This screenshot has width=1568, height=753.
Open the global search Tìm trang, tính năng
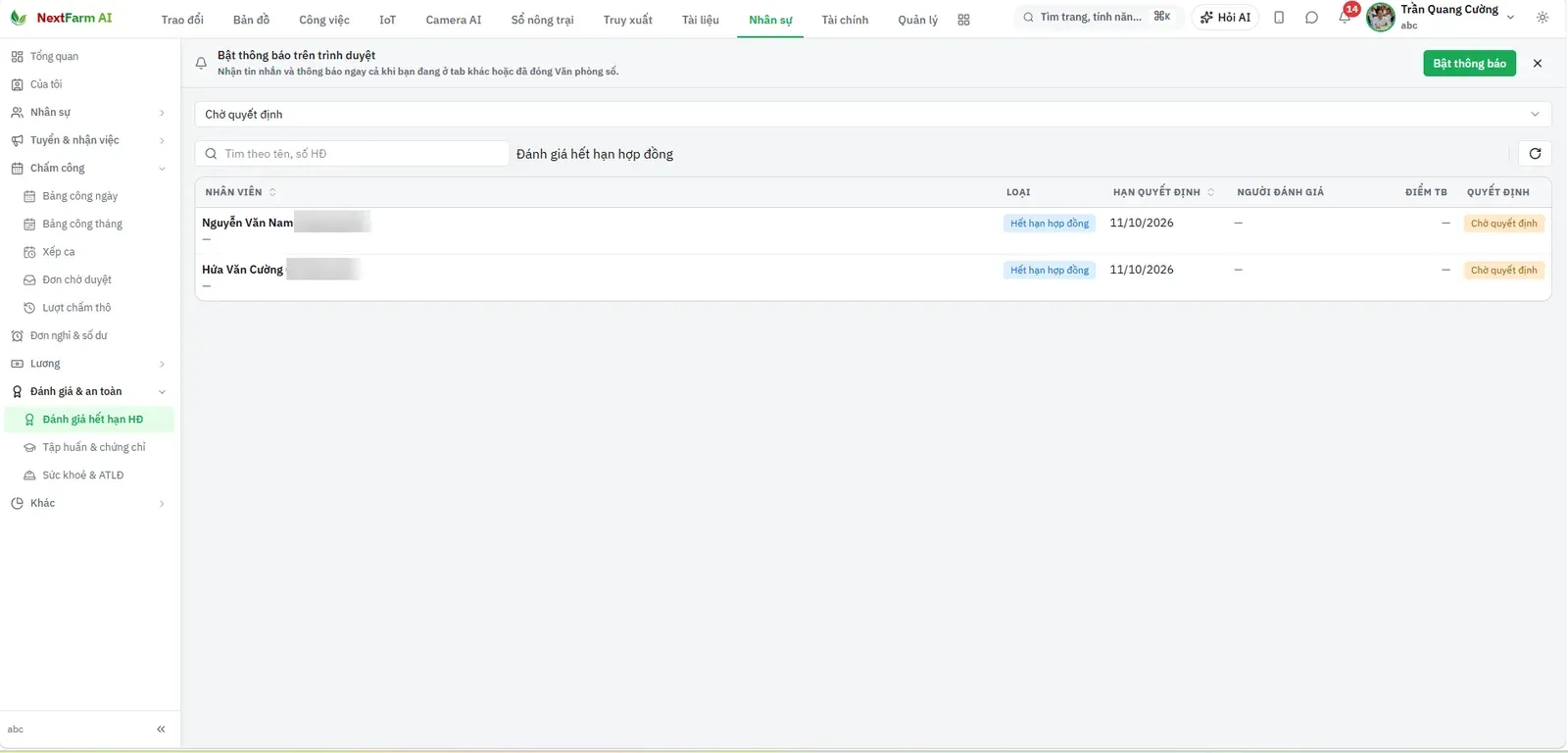click(1098, 18)
